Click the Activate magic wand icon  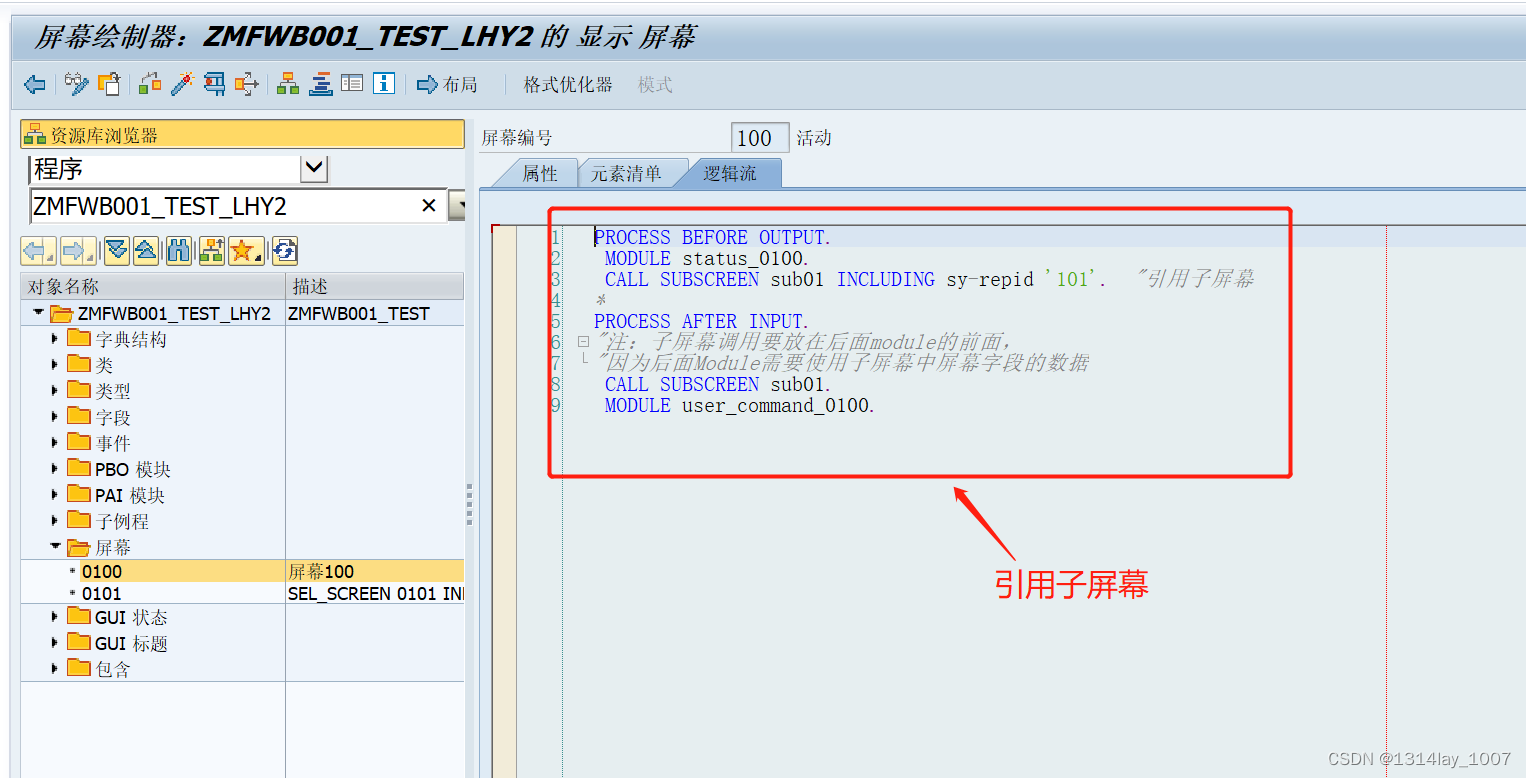pos(182,84)
